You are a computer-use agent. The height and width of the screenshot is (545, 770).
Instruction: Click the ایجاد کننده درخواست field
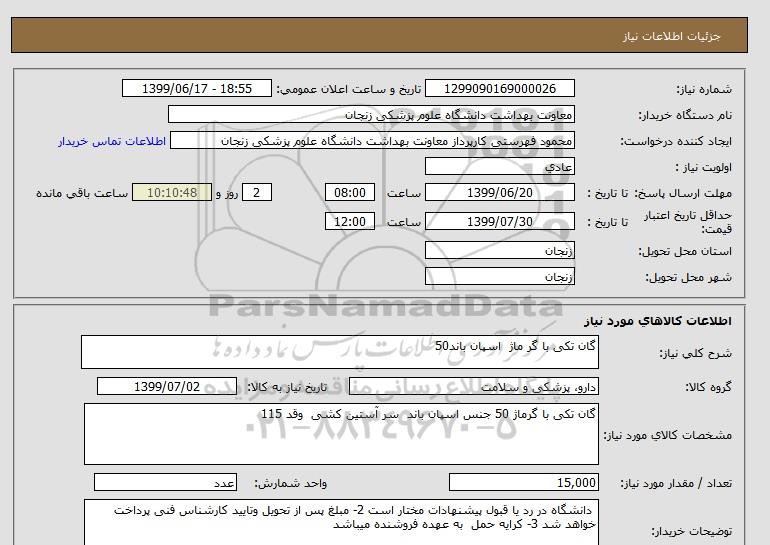pos(372,140)
